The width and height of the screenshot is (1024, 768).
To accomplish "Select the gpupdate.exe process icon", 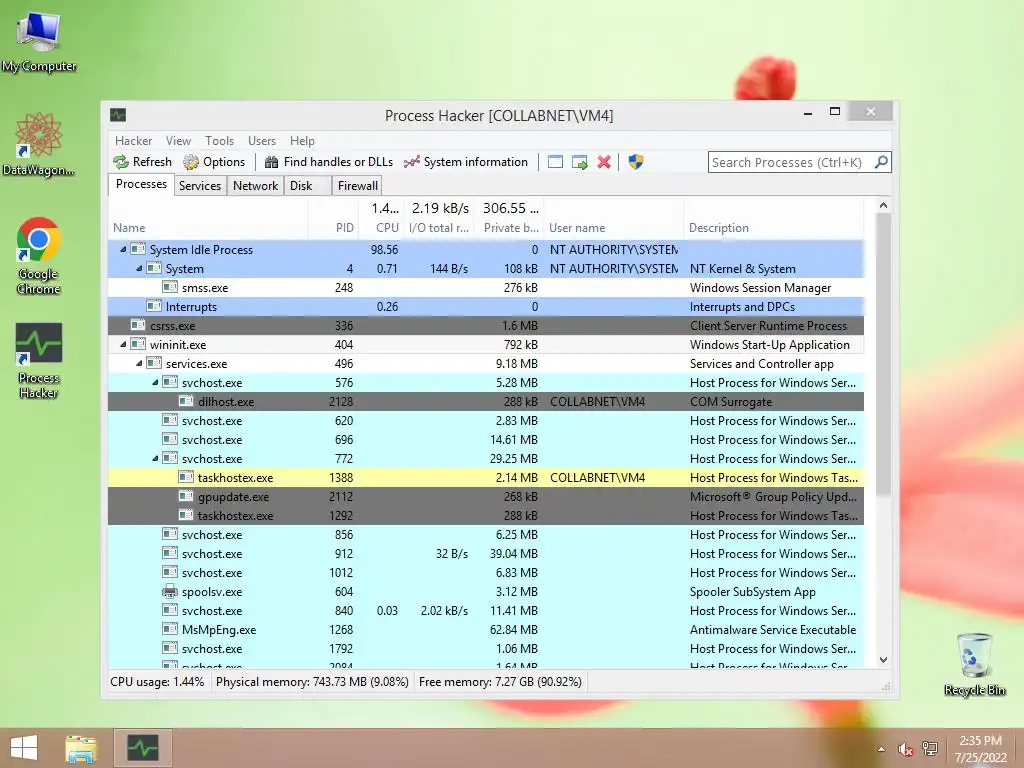I will click(186, 496).
